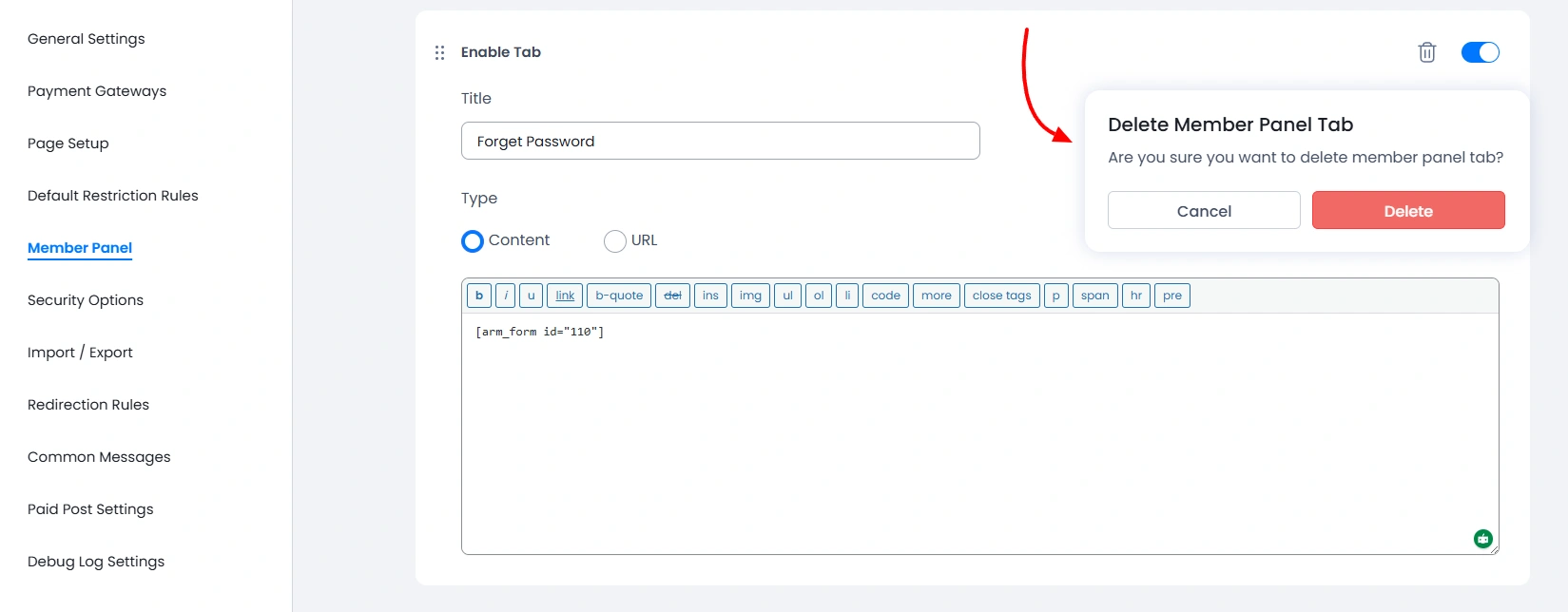The height and width of the screenshot is (612, 1568).
Task: Select the Content type radio button
Action: tap(473, 241)
